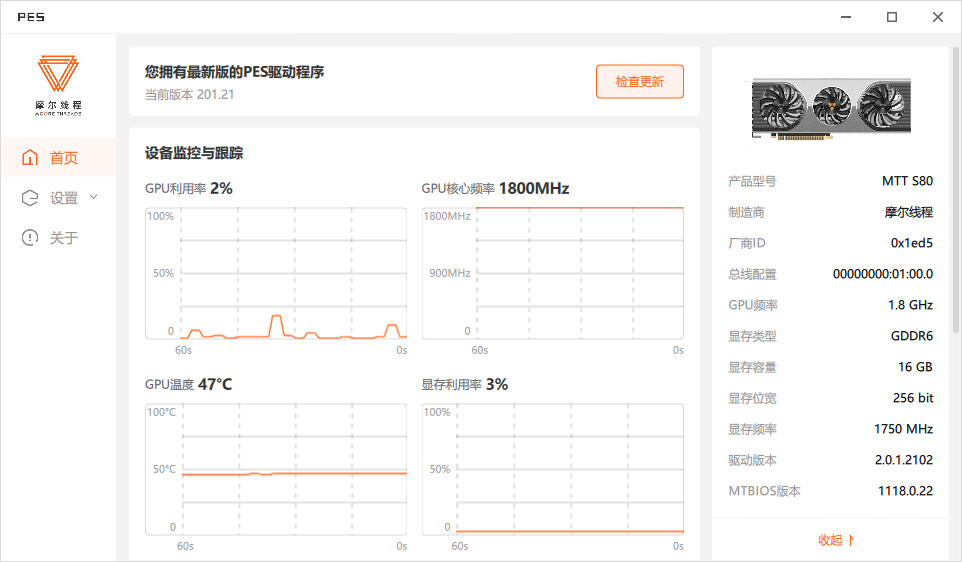Collapse the device info panel via 收起
This screenshot has height=562, width=962.
(836, 540)
